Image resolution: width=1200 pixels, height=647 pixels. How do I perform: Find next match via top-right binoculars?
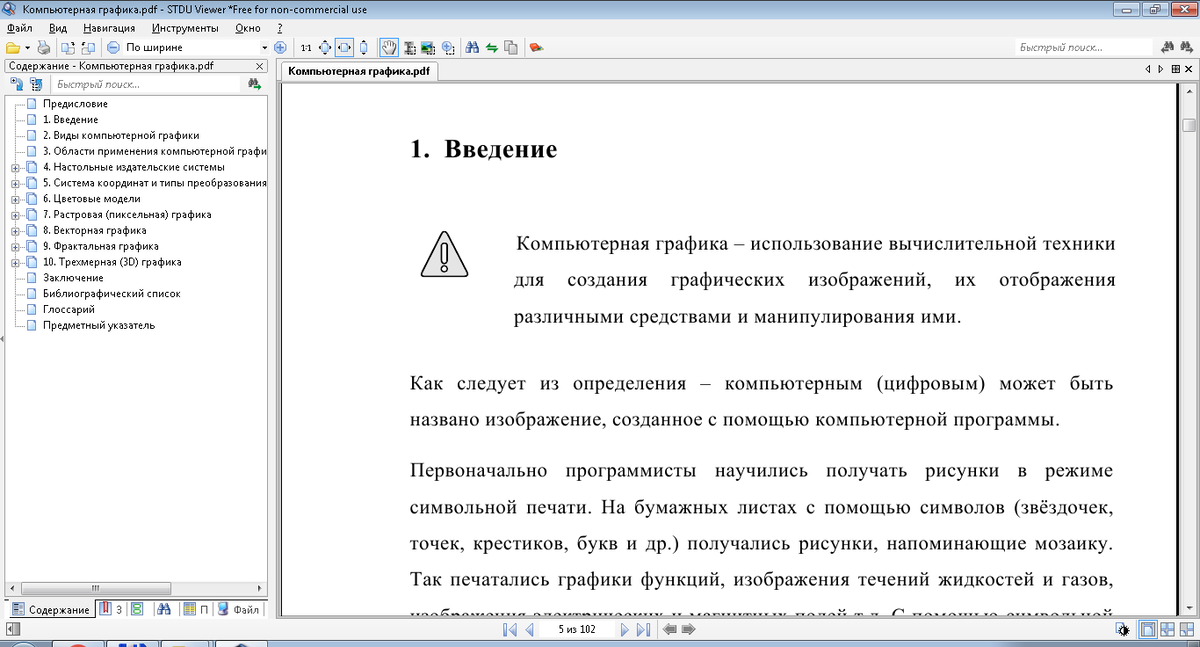coord(1187,47)
